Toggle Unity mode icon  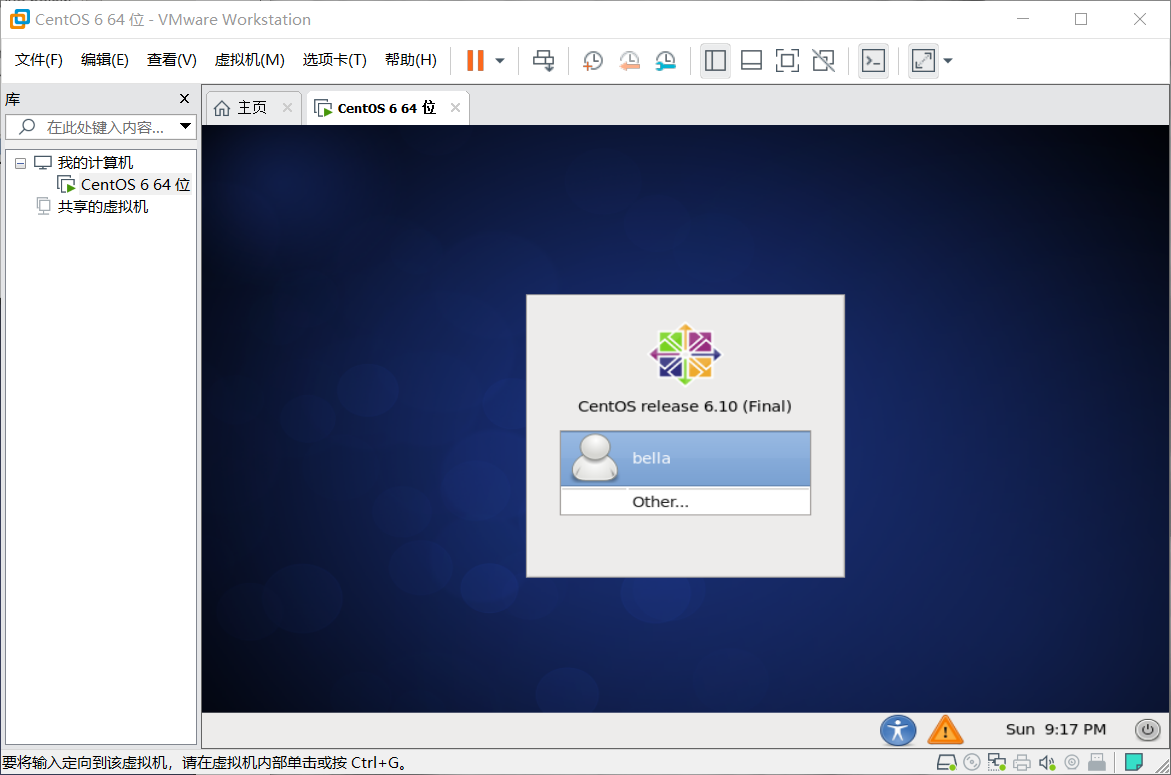(824, 60)
